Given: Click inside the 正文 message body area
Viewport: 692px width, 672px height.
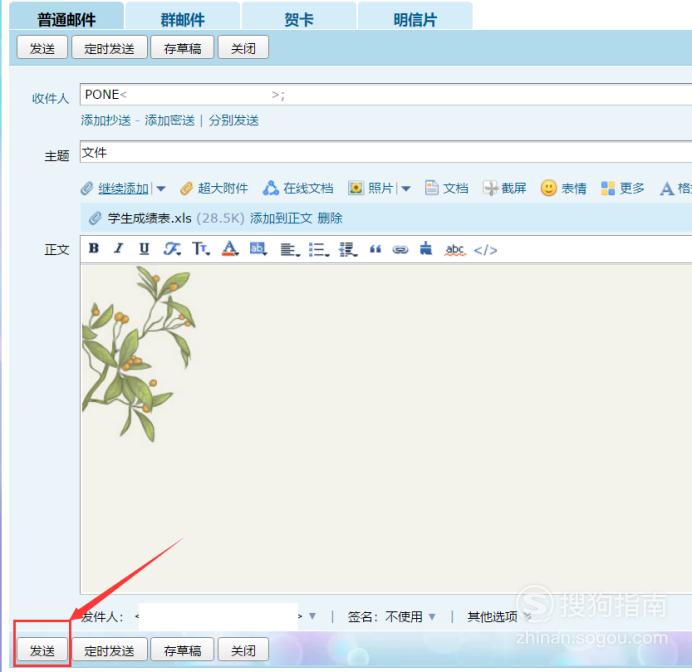Looking at the screenshot, I should [386, 429].
